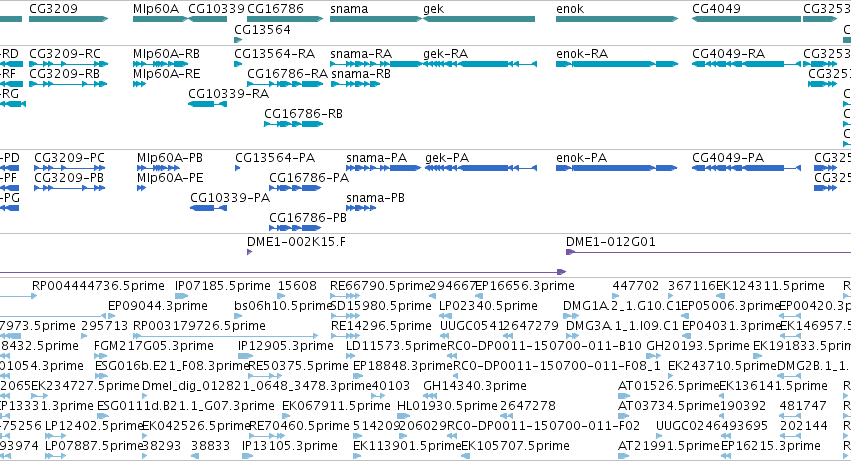The height and width of the screenshot is (461, 851).
Task: Click protein label CG3209-PC
Action: pos(69,158)
